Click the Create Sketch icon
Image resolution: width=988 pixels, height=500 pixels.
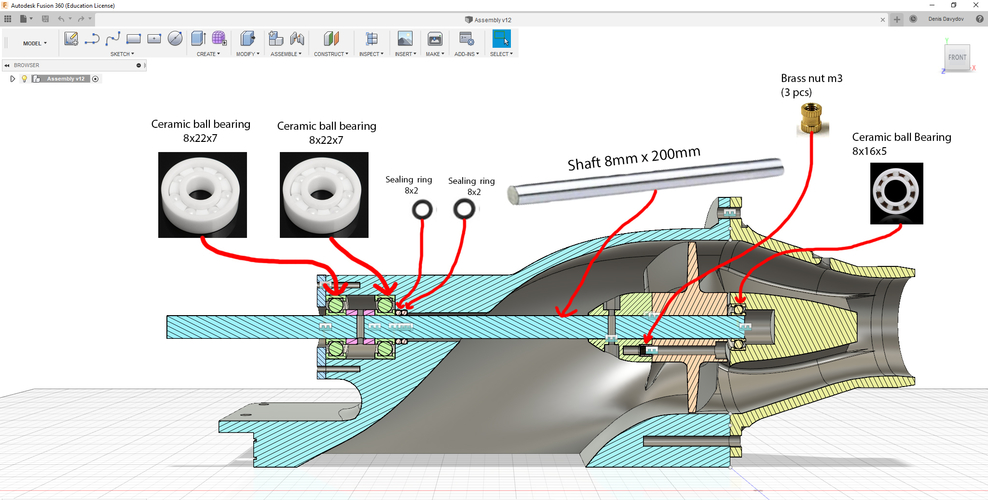point(71,38)
